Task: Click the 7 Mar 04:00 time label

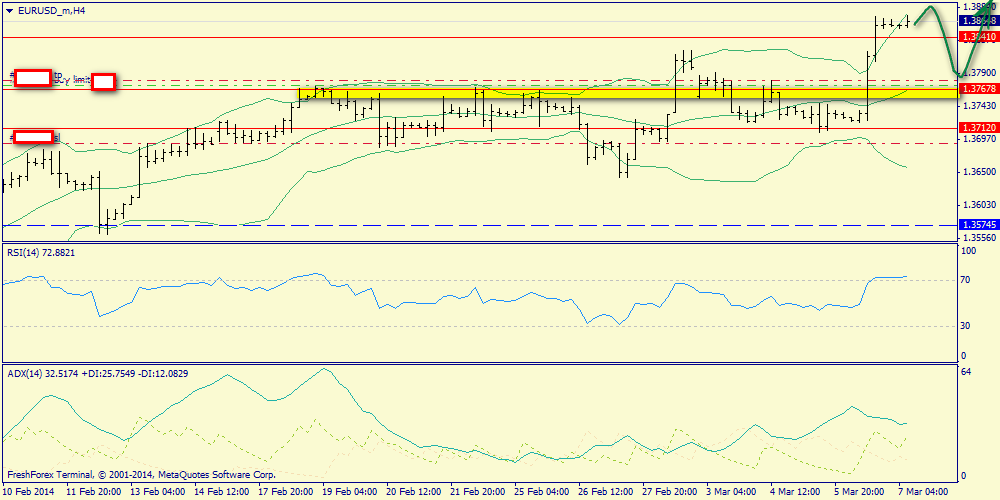Action: coord(924,492)
